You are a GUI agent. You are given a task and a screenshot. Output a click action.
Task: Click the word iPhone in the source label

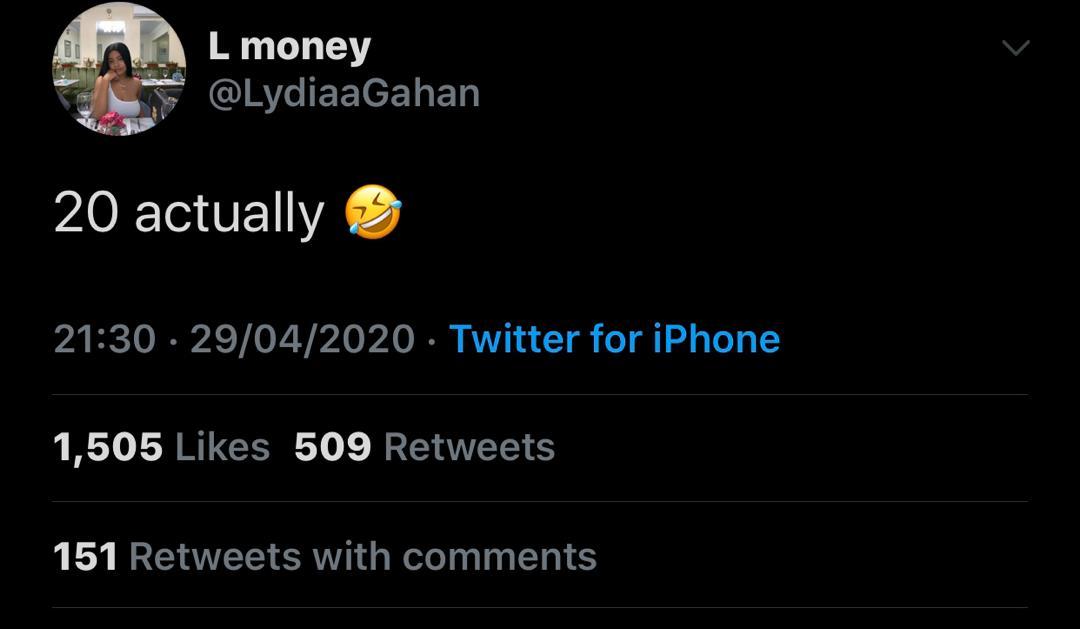[x=716, y=339]
